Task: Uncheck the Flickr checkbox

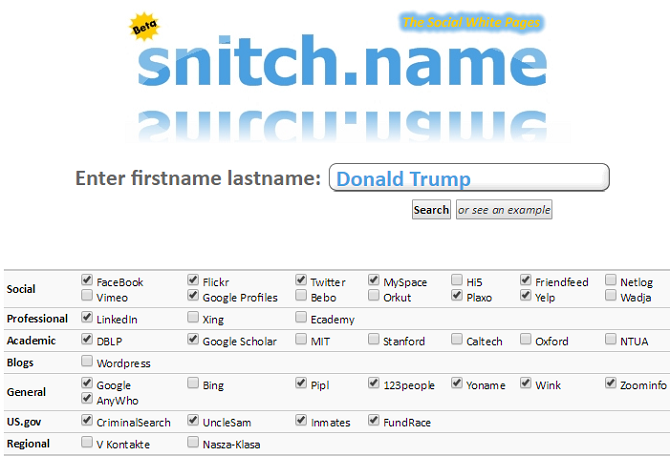Action: [193, 280]
